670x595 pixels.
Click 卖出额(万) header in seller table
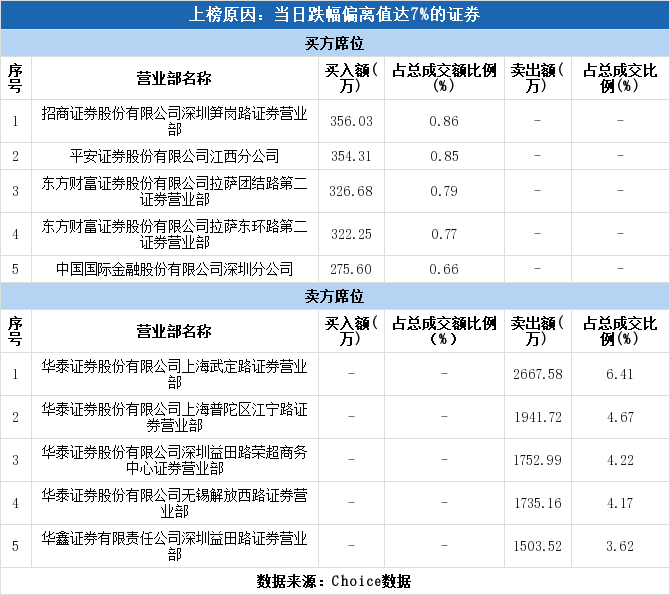click(x=538, y=332)
